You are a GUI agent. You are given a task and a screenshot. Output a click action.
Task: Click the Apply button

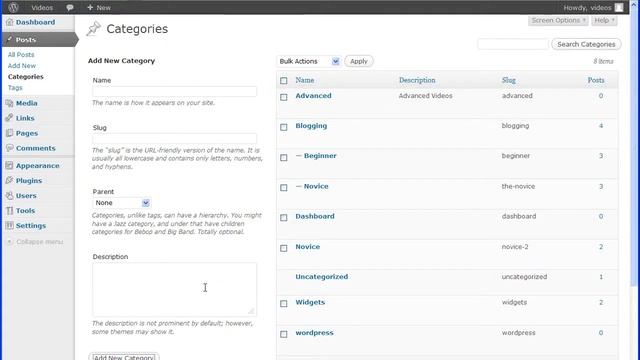(359, 61)
